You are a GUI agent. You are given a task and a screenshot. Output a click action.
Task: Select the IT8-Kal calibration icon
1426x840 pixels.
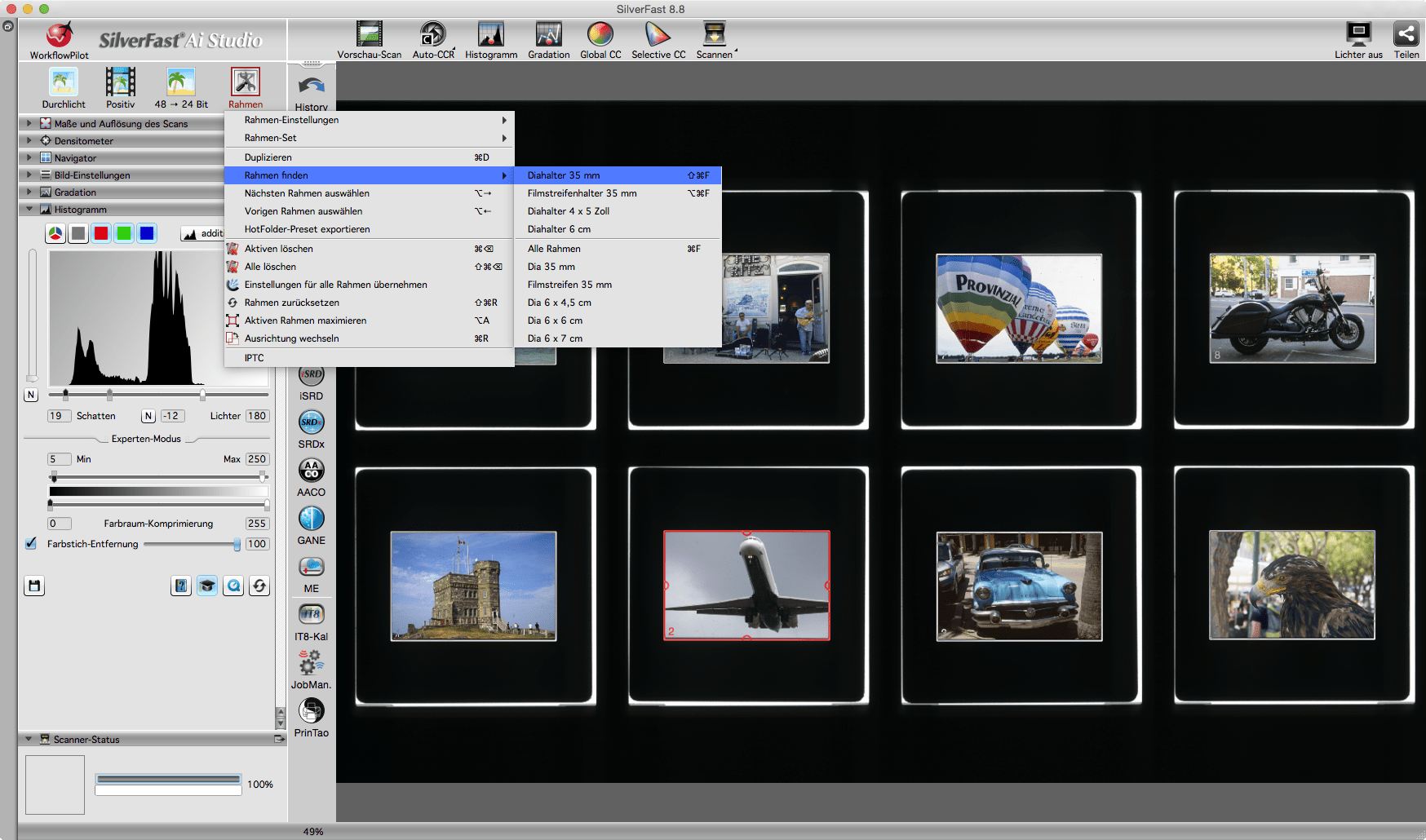[x=311, y=614]
